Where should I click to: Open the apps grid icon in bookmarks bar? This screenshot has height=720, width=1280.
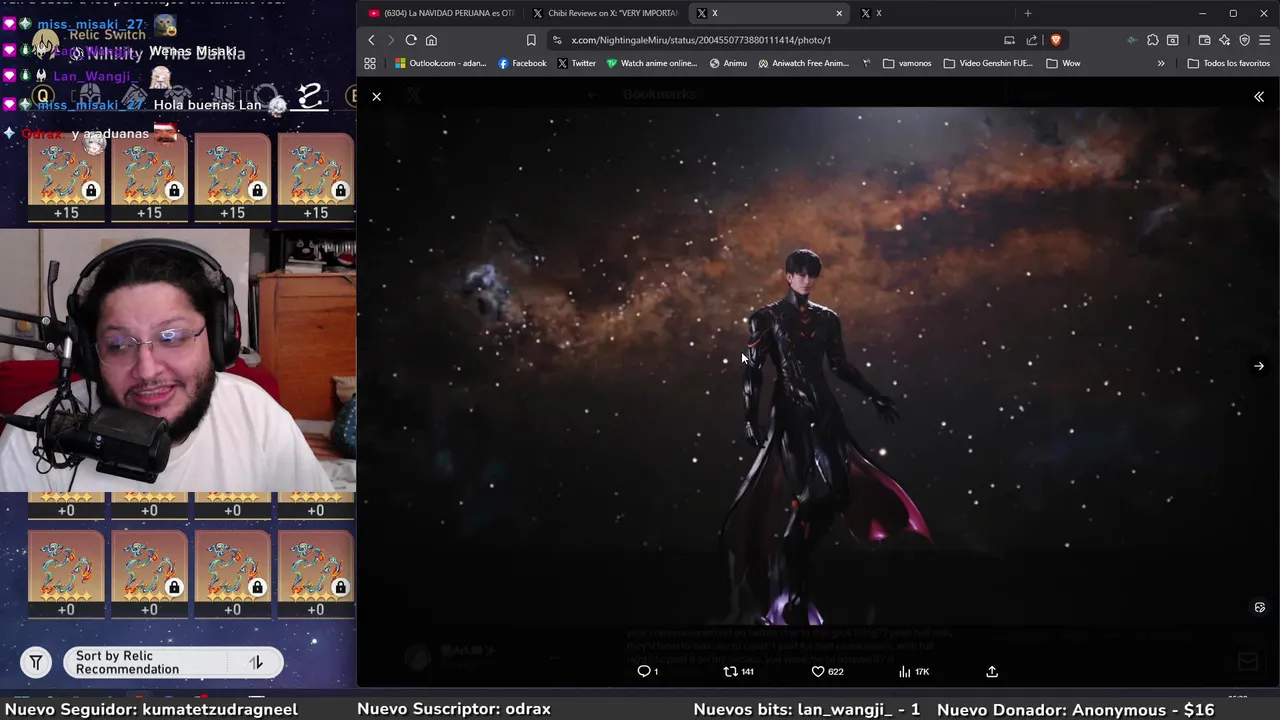[x=370, y=63]
